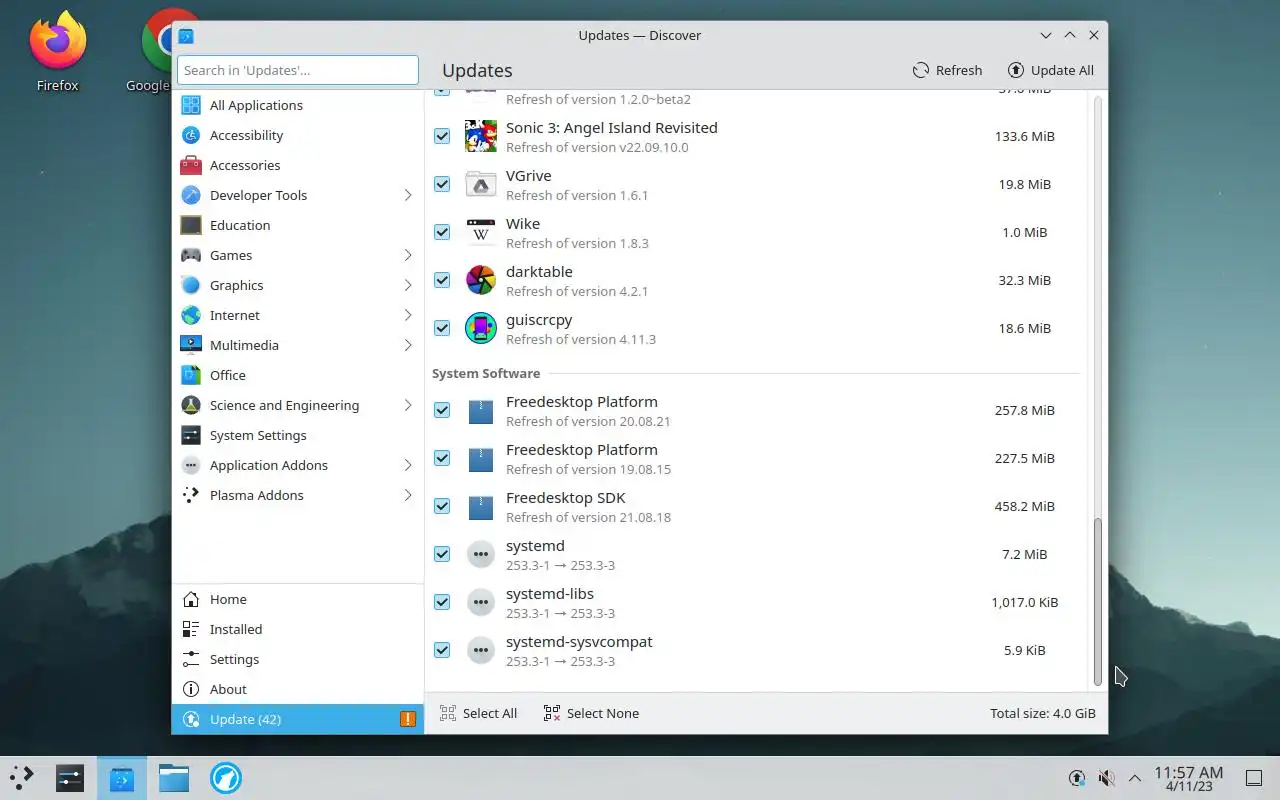Viewport: 1280px width, 800px height.
Task: Open the About page
Action: click(x=298, y=689)
